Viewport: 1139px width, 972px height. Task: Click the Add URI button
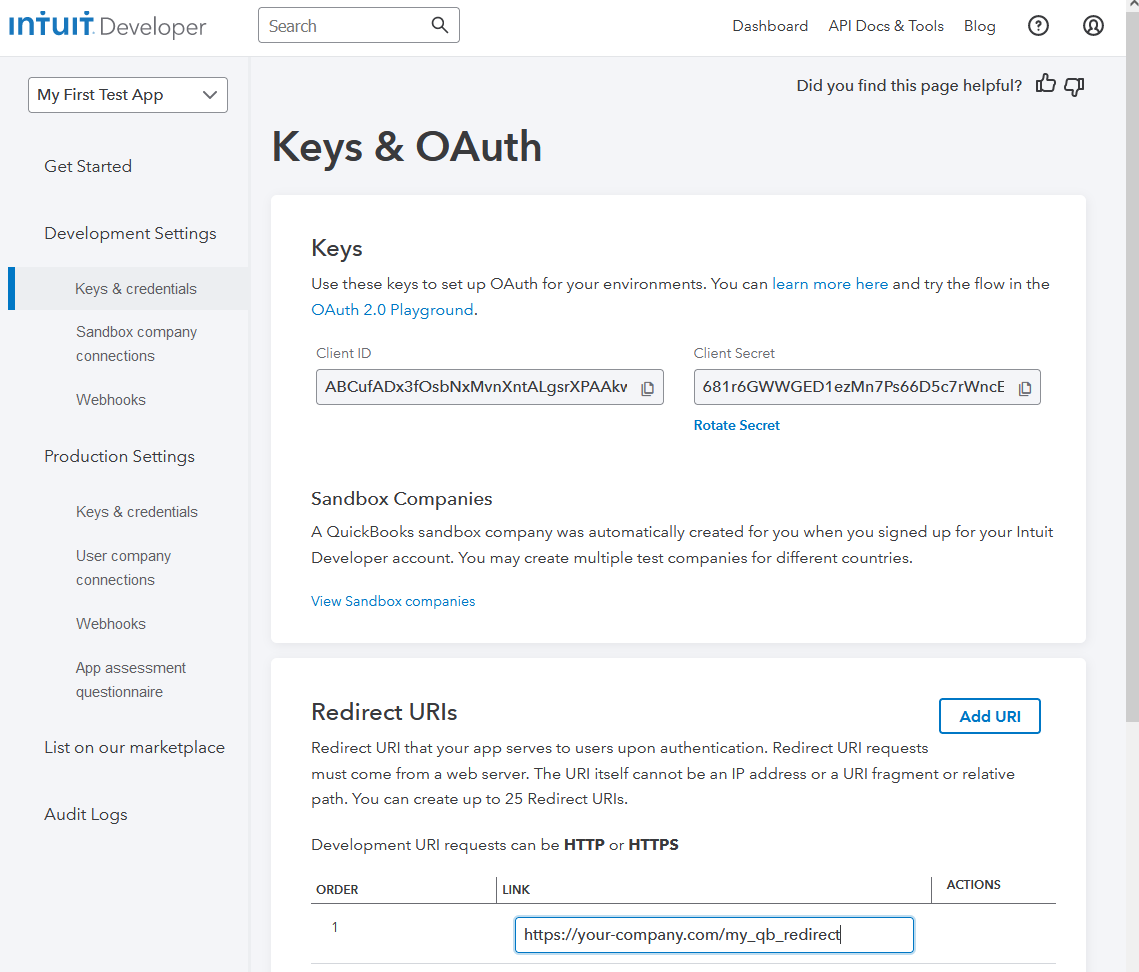989,716
